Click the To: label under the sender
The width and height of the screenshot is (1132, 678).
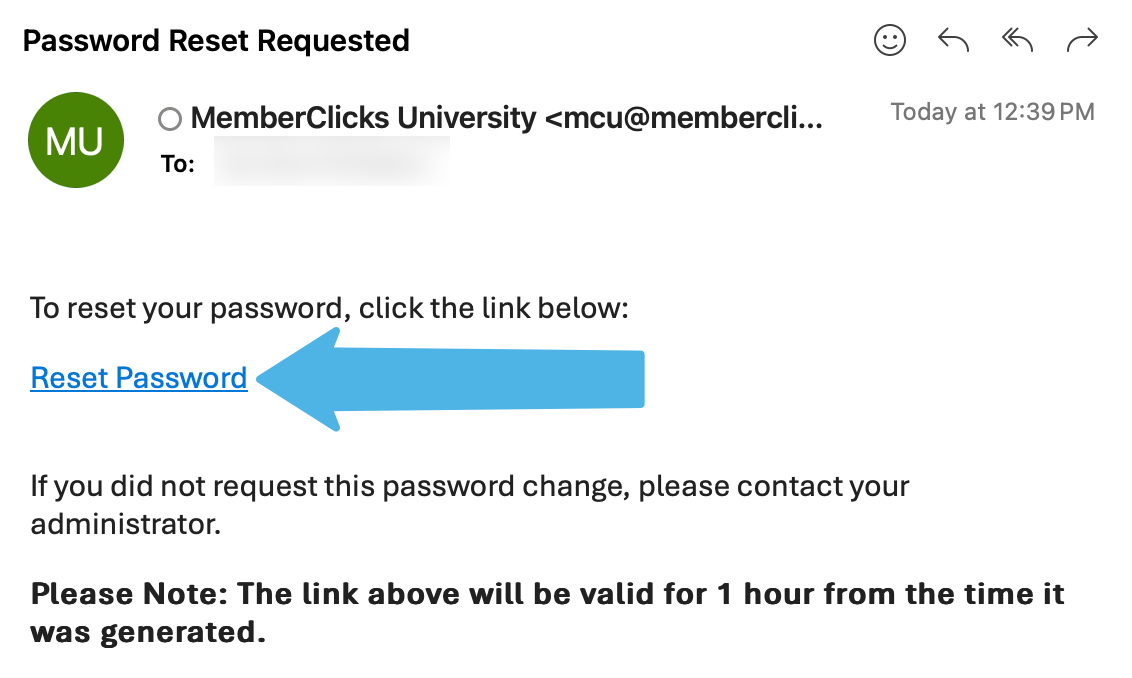(178, 164)
